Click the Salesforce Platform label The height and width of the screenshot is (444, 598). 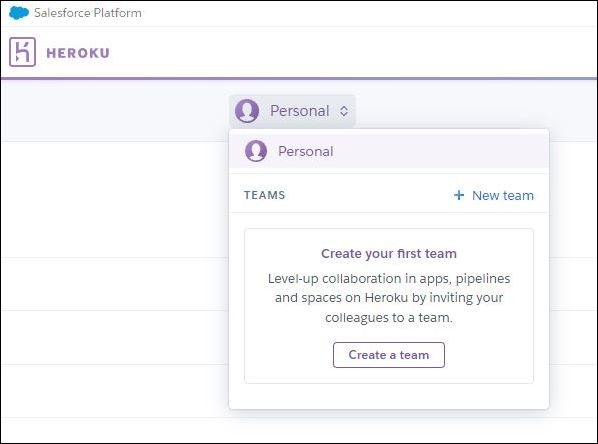[88, 13]
